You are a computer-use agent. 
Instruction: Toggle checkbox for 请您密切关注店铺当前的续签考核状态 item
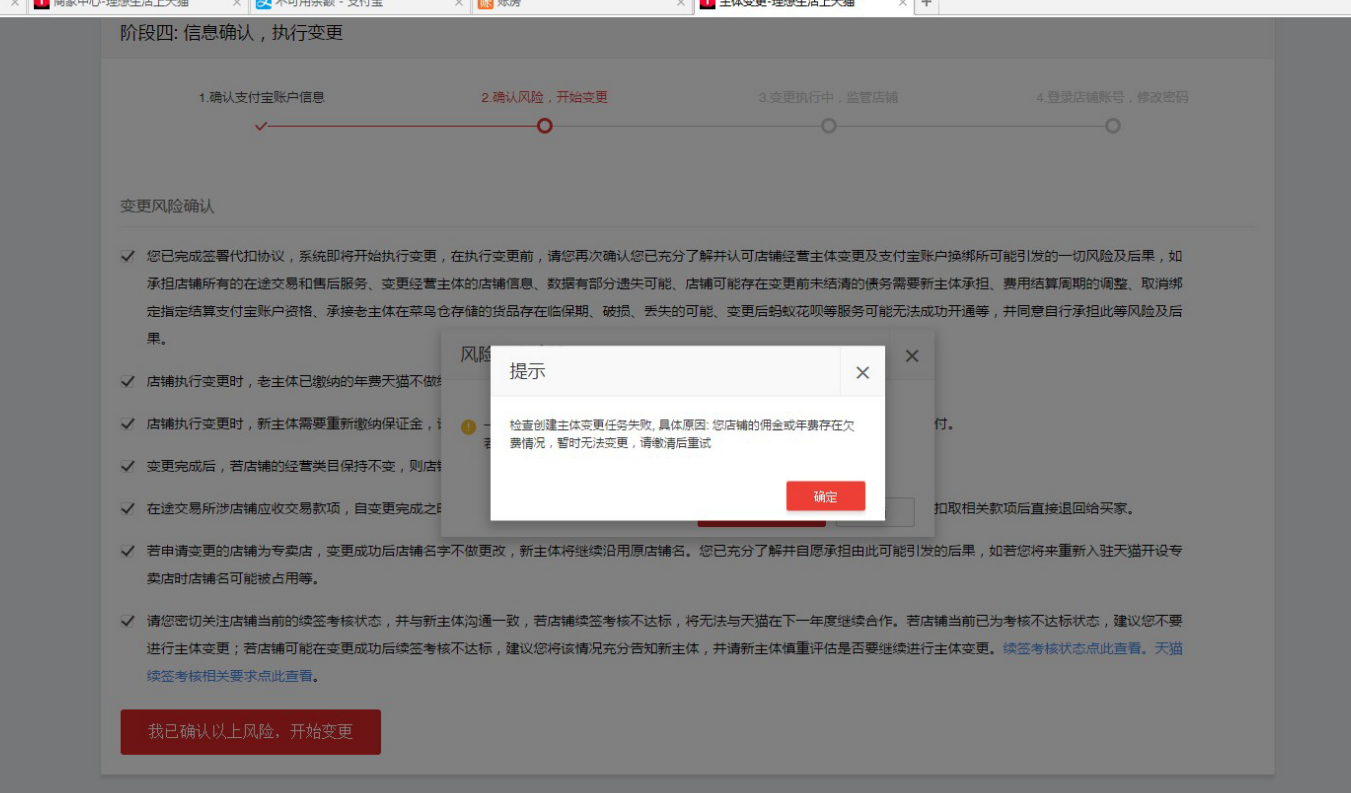127,620
